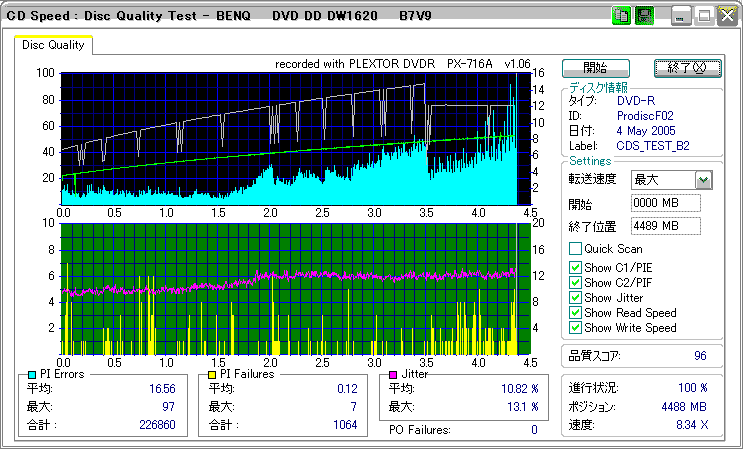Toggle the Show C2/PIF checkbox
743x449 pixels.
pos(575,282)
